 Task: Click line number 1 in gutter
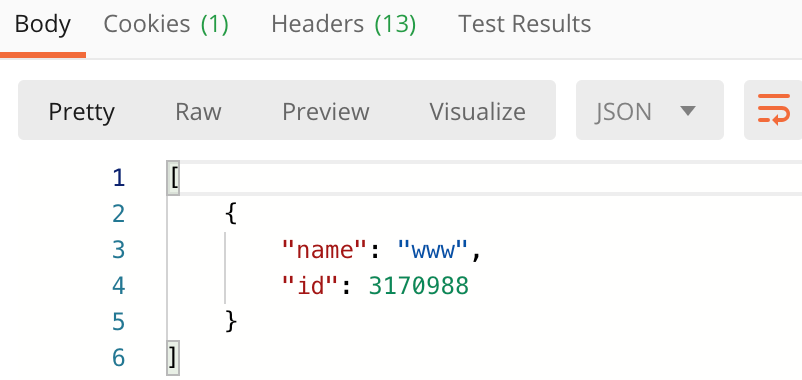click(119, 178)
